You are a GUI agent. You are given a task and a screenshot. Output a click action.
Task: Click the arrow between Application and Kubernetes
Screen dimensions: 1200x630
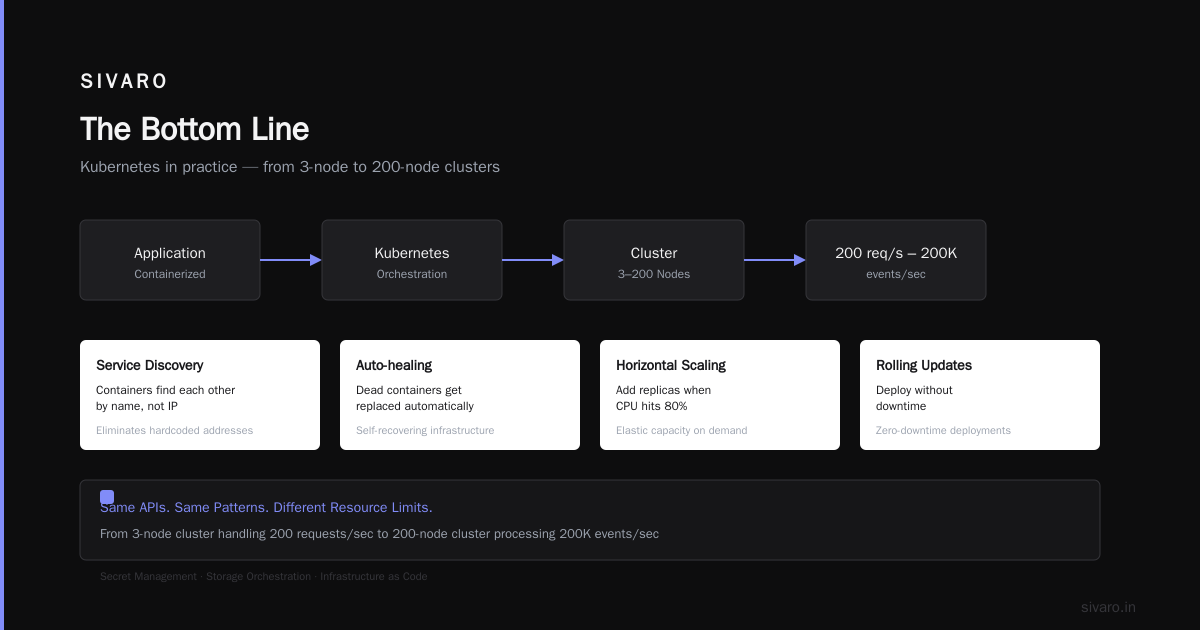[291, 260]
